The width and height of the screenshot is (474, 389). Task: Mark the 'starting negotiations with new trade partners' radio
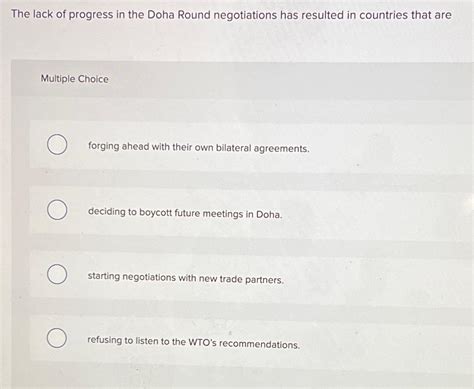point(57,274)
